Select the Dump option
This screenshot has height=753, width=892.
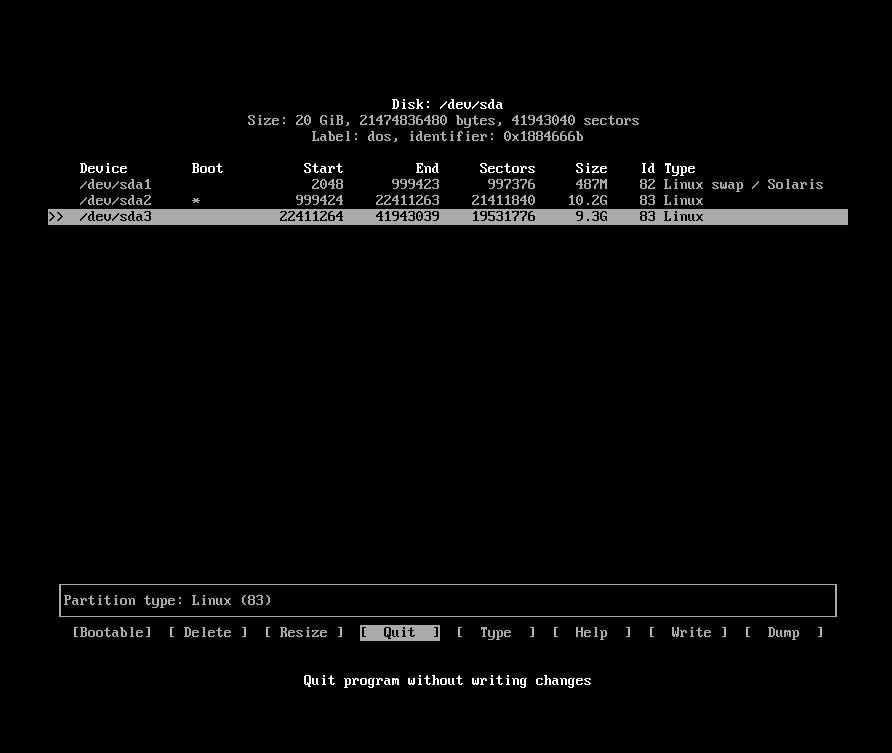click(x=783, y=632)
